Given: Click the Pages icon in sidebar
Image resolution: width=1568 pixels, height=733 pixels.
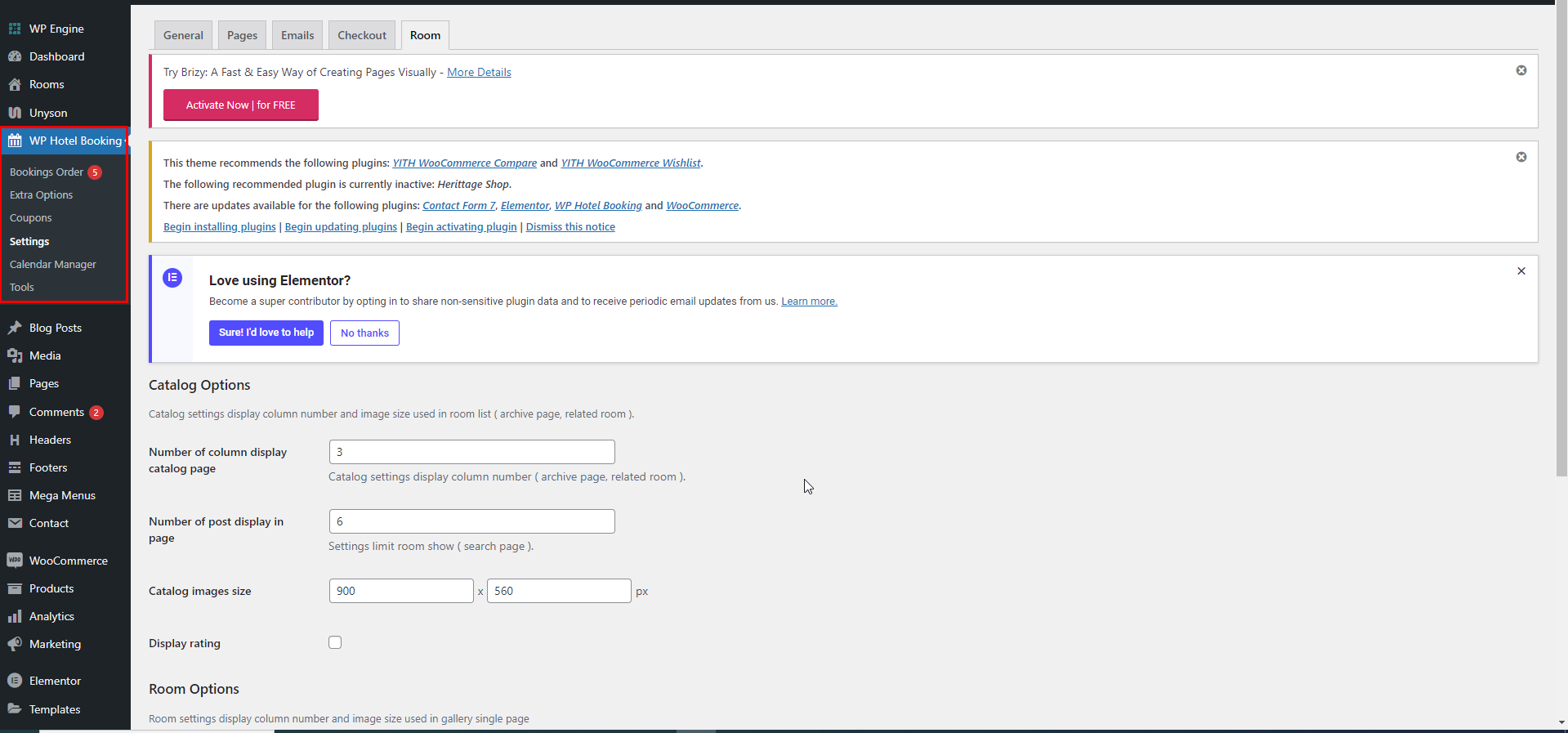Looking at the screenshot, I should (15, 383).
